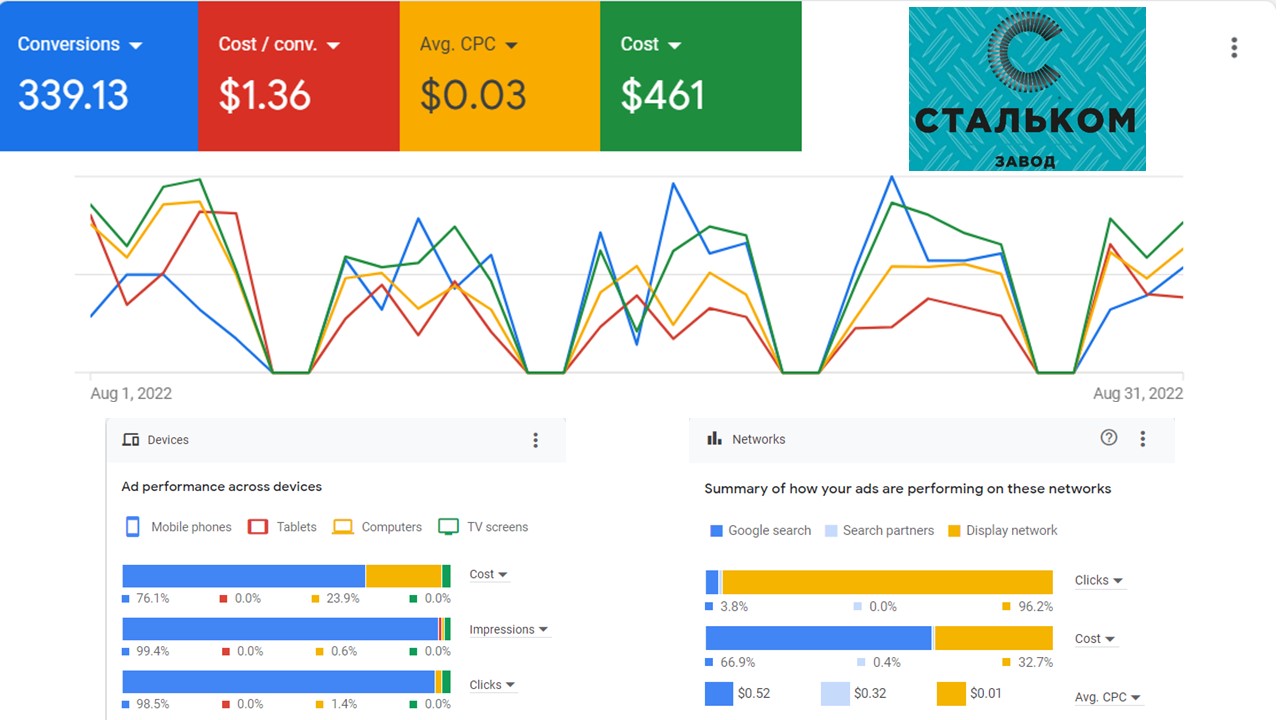This screenshot has height=720, width=1280.
Task: Click the TV screens legend icon
Action: click(x=449, y=527)
